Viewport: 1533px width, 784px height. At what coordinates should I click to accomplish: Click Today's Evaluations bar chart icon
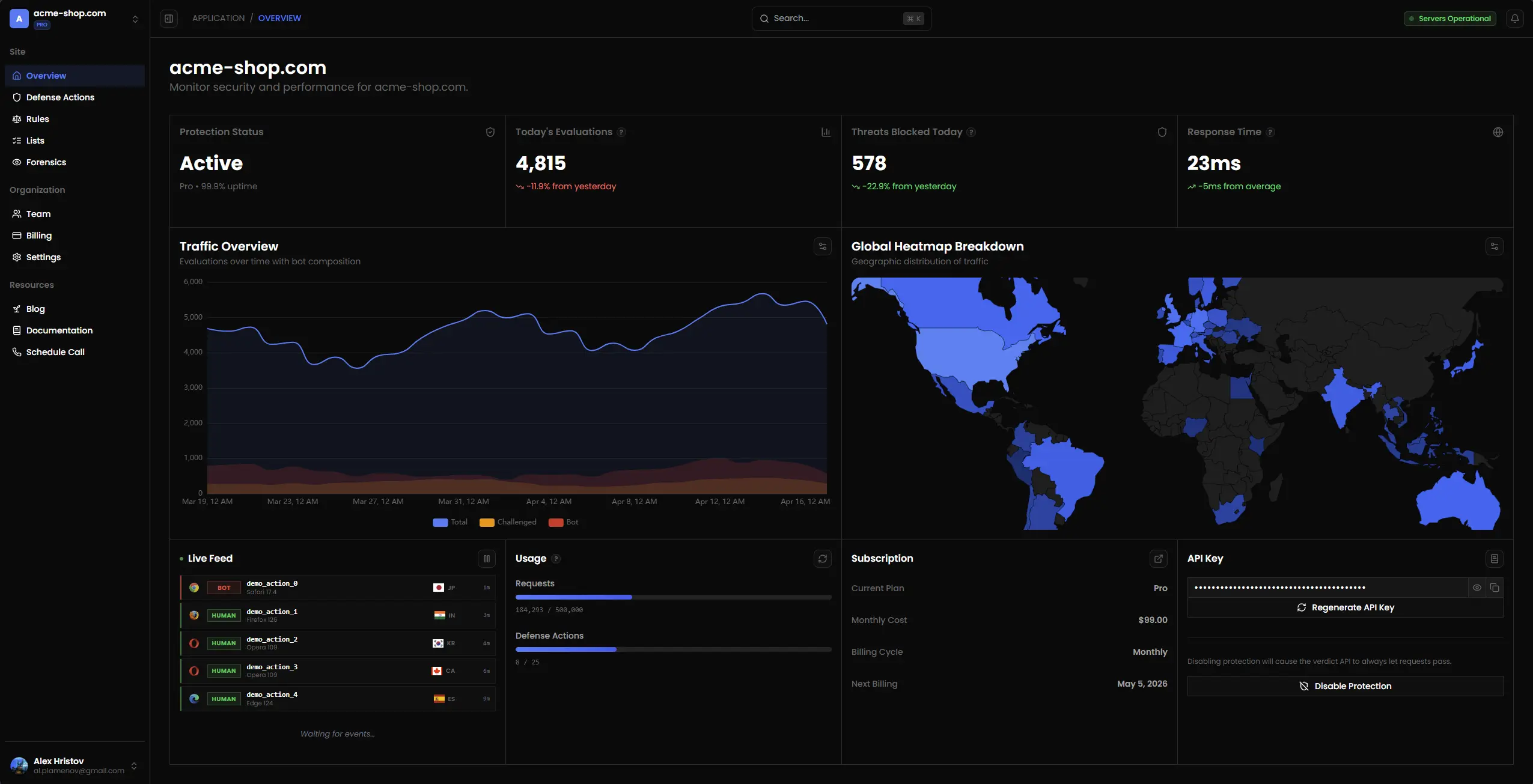tap(826, 132)
